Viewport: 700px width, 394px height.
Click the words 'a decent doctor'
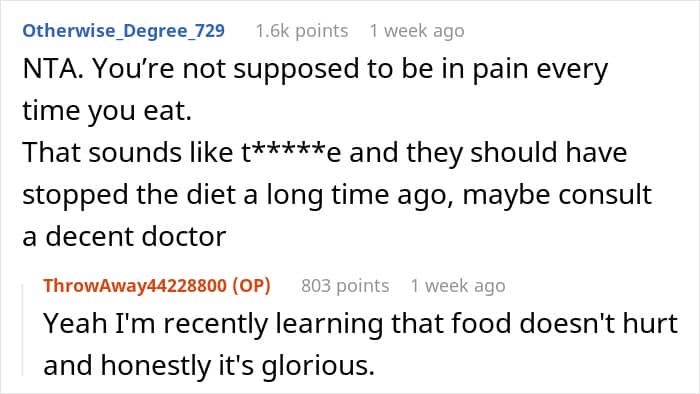tap(124, 236)
